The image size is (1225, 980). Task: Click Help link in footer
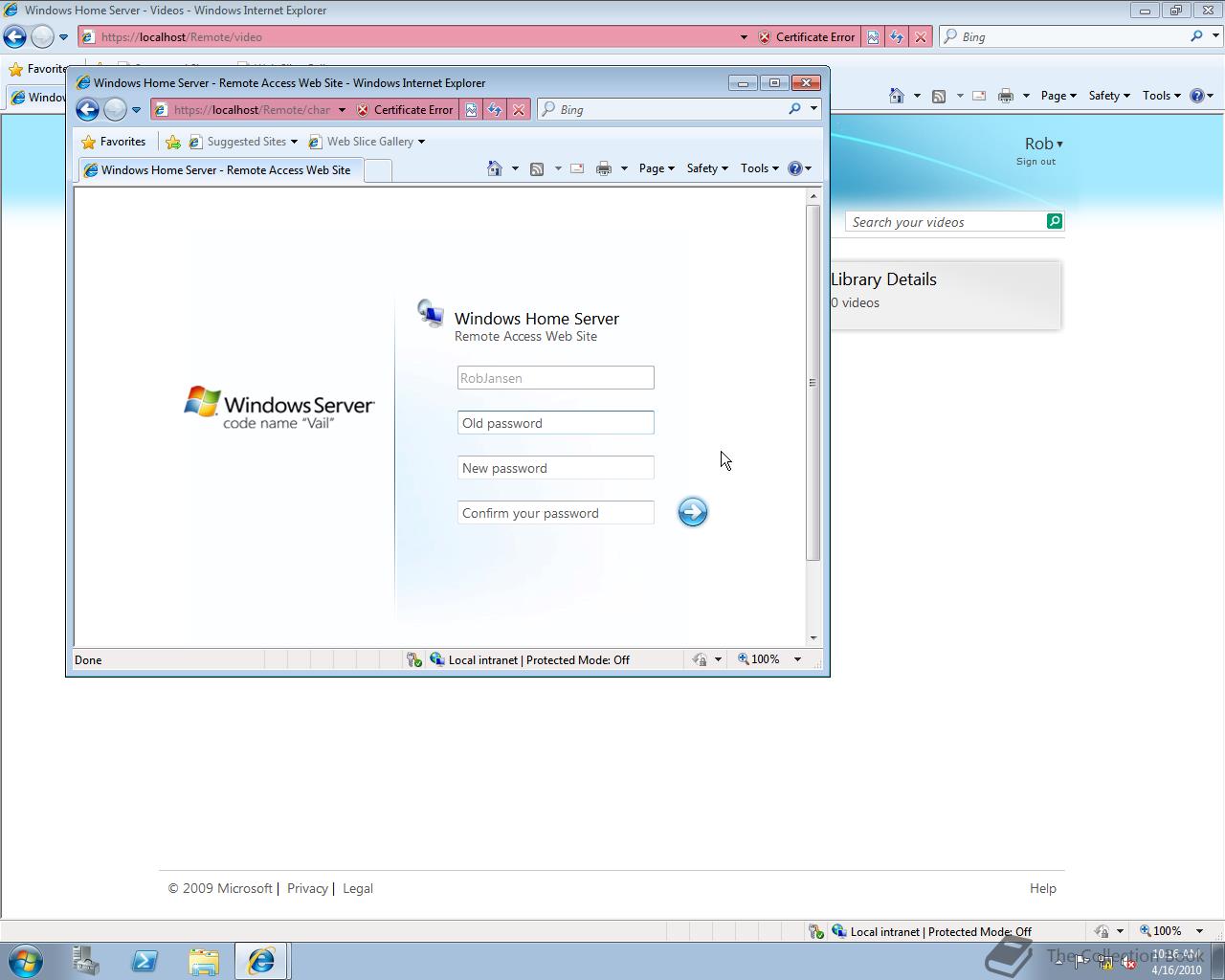(x=1043, y=888)
